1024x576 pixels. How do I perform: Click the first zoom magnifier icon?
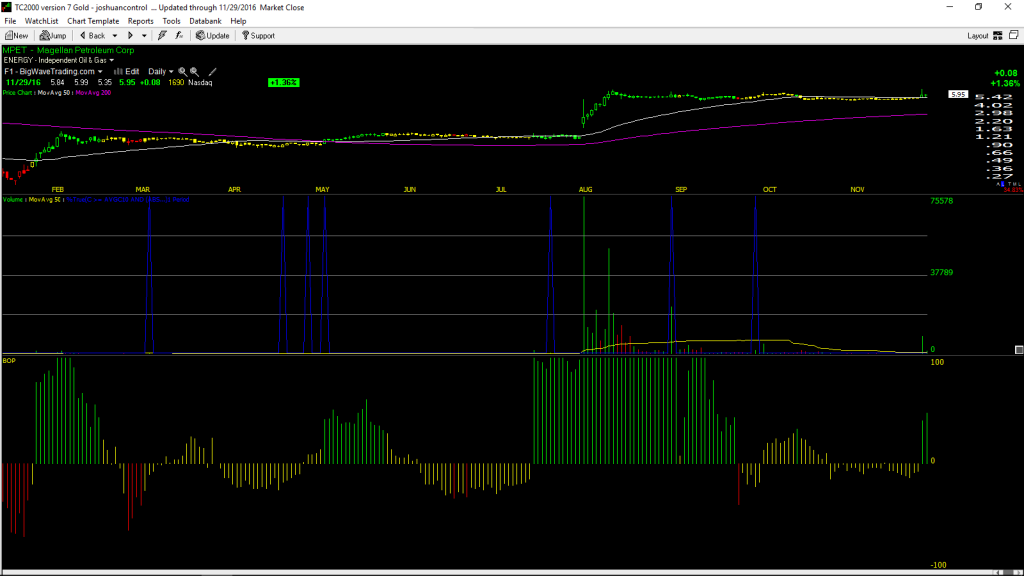click(183, 72)
